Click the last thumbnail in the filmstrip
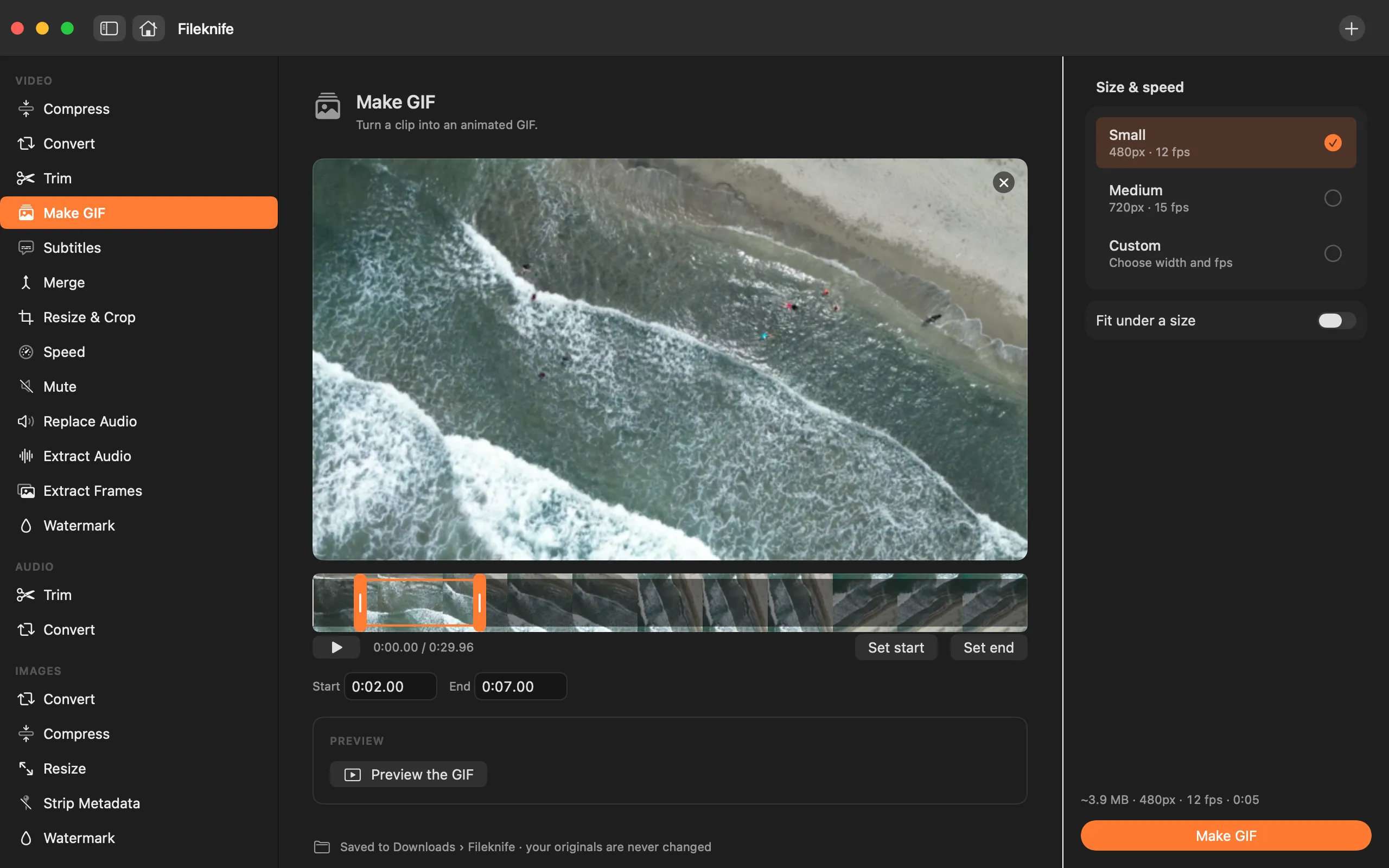The width and height of the screenshot is (1389, 868). (995, 602)
